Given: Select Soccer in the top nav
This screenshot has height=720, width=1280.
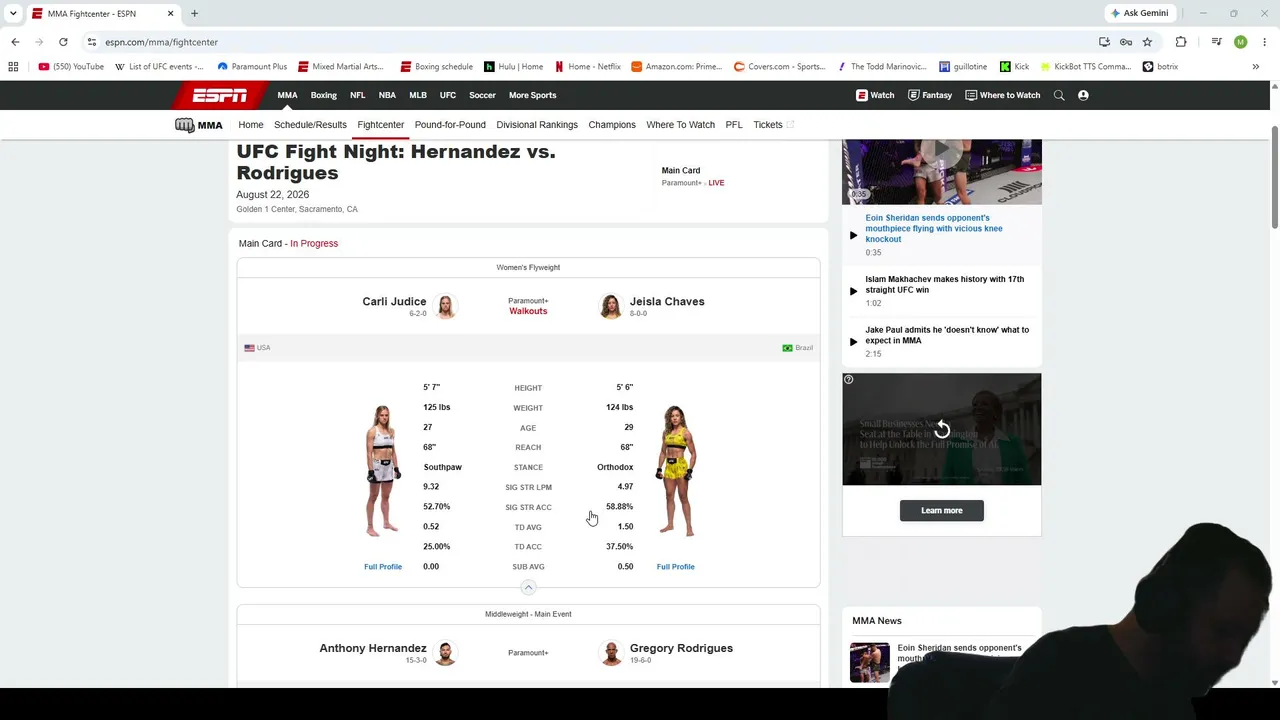Looking at the screenshot, I should [482, 95].
